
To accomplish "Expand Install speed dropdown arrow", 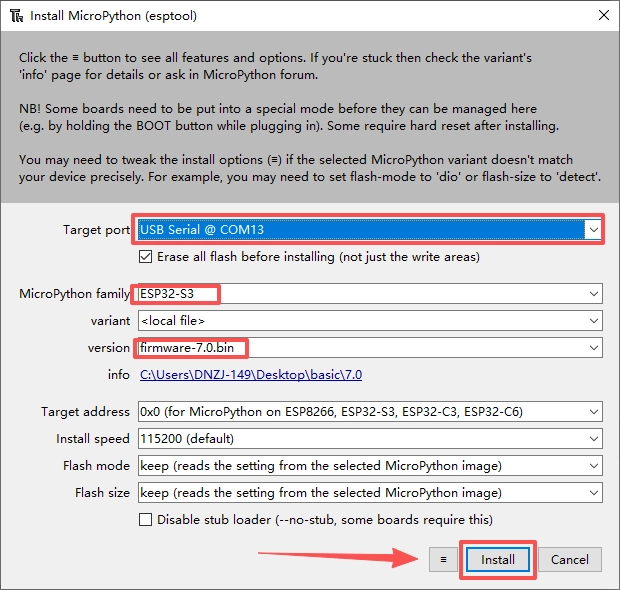I will click(x=594, y=439).
